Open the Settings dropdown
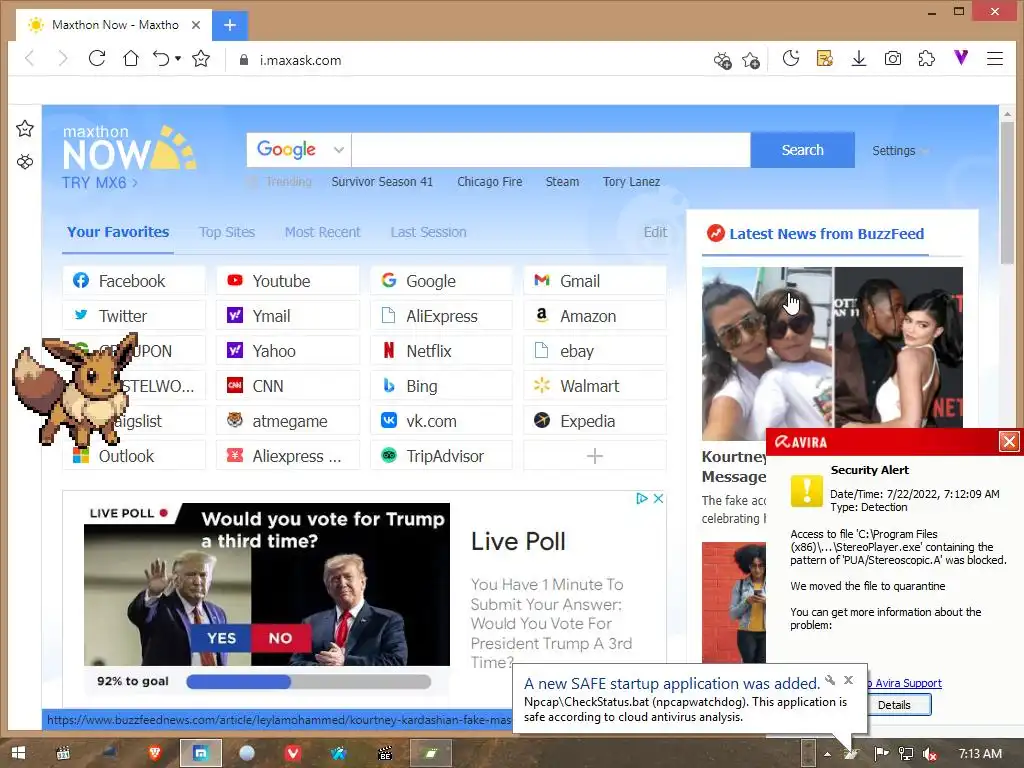Image resolution: width=1024 pixels, height=768 pixels. pyautogui.click(x=900, y=150)
